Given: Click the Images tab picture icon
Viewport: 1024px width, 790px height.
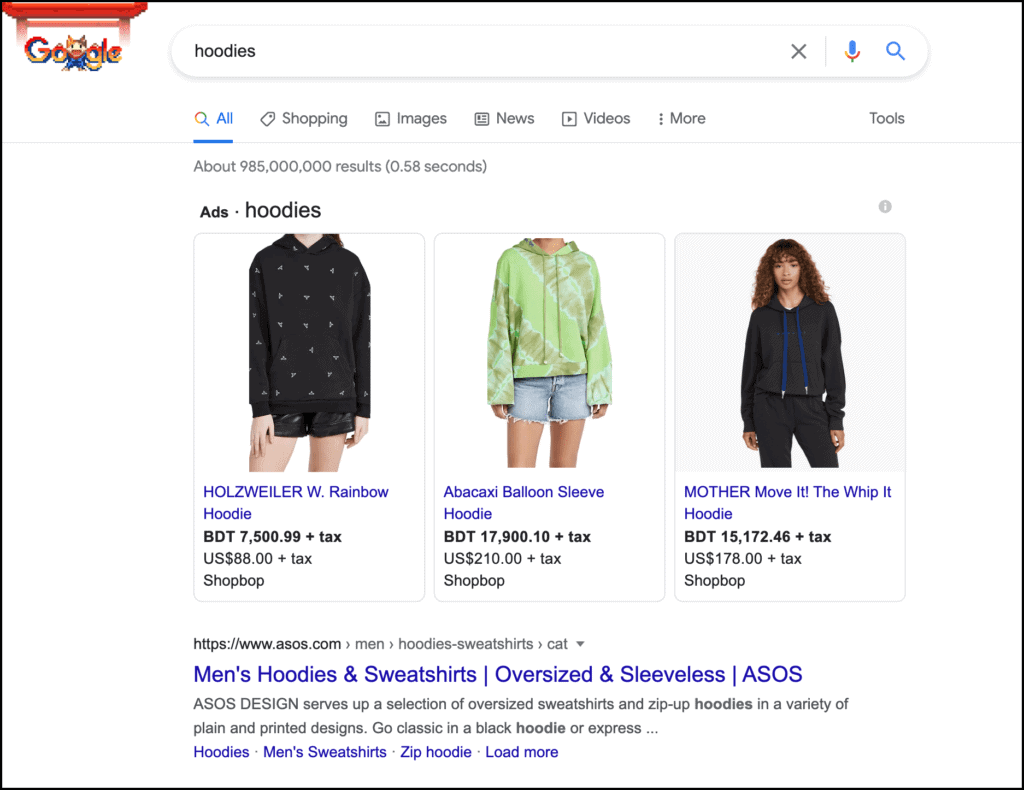Looking at the screenshot, I should pyautogui.click(x=381, y=118).
